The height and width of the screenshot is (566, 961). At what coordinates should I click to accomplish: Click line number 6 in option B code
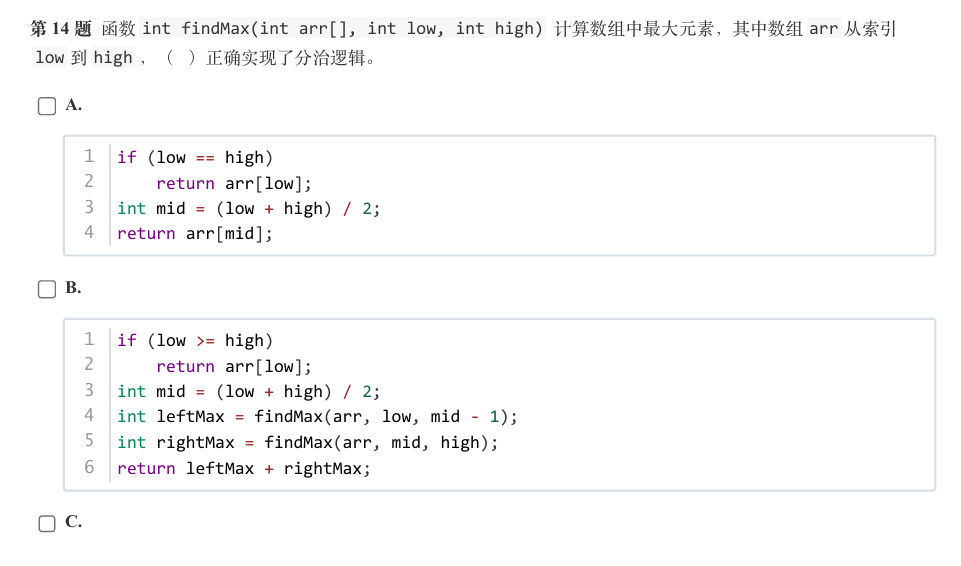click(x=89, y=467)
